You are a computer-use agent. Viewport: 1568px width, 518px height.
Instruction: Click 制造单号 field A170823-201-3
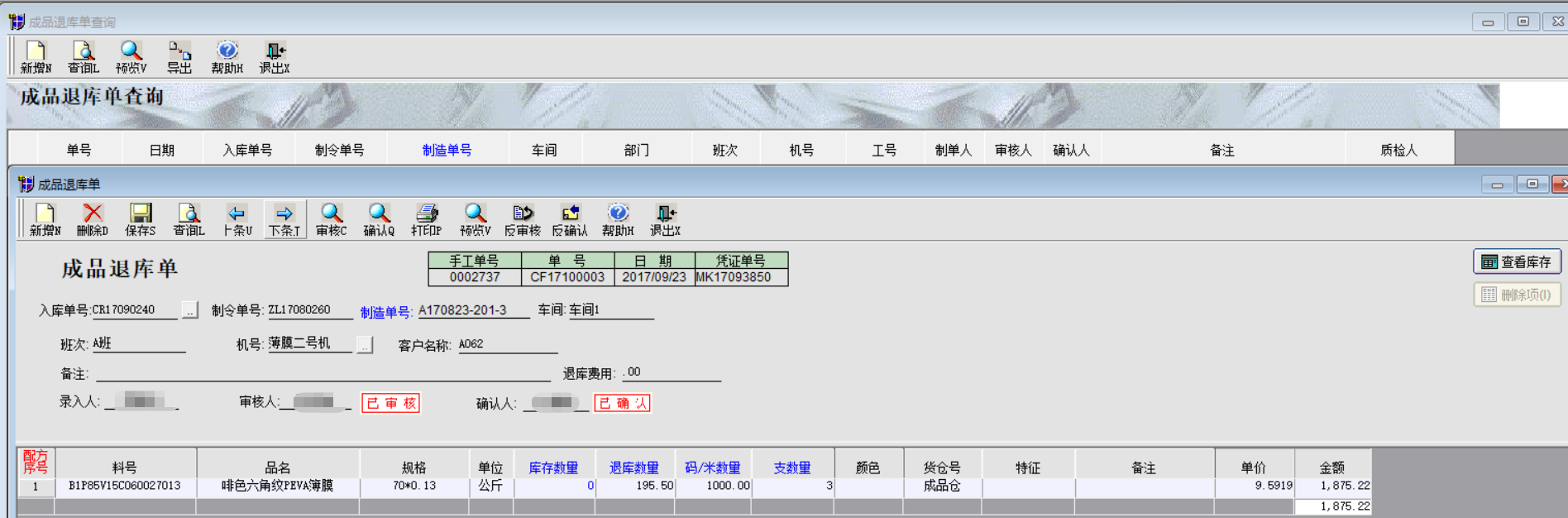coord(473,310)
